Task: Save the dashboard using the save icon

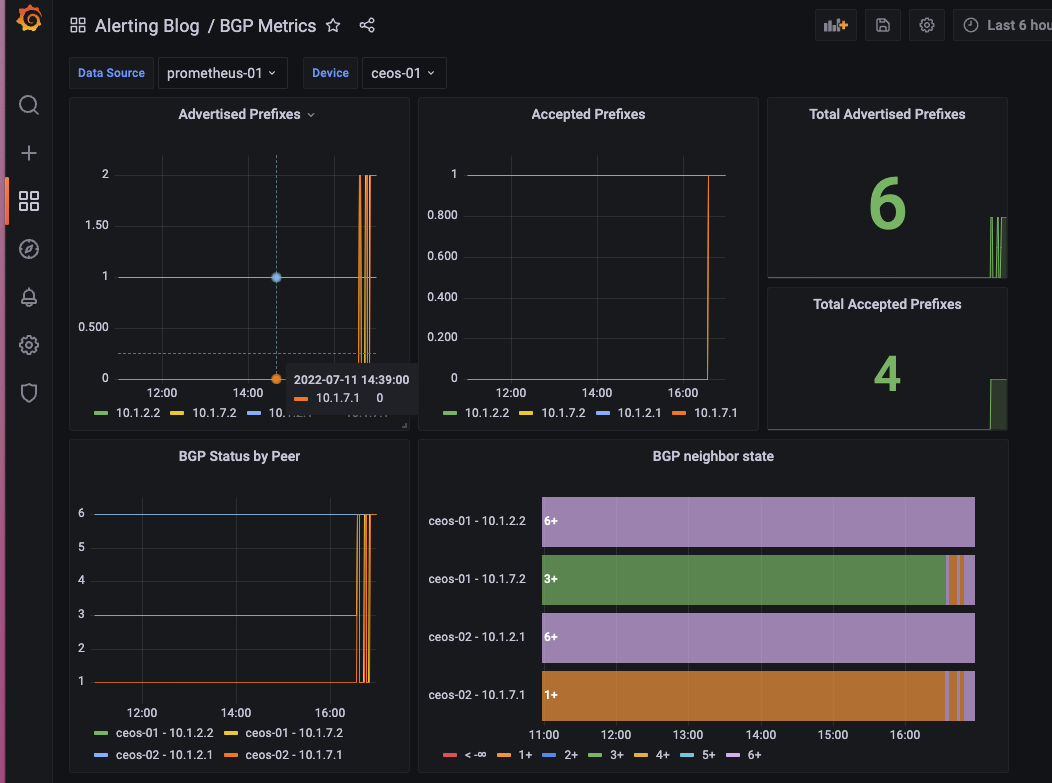Action: coord(882,25)
